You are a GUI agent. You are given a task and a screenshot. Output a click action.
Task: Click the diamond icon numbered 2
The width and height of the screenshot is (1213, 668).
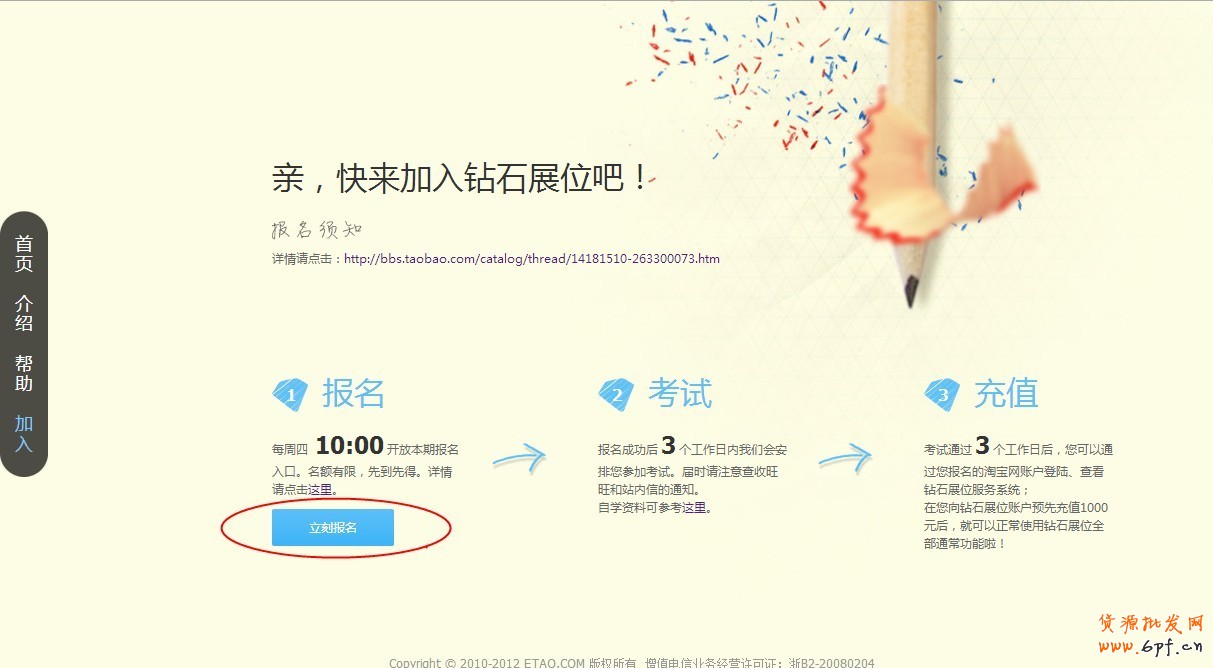[616, 395]
